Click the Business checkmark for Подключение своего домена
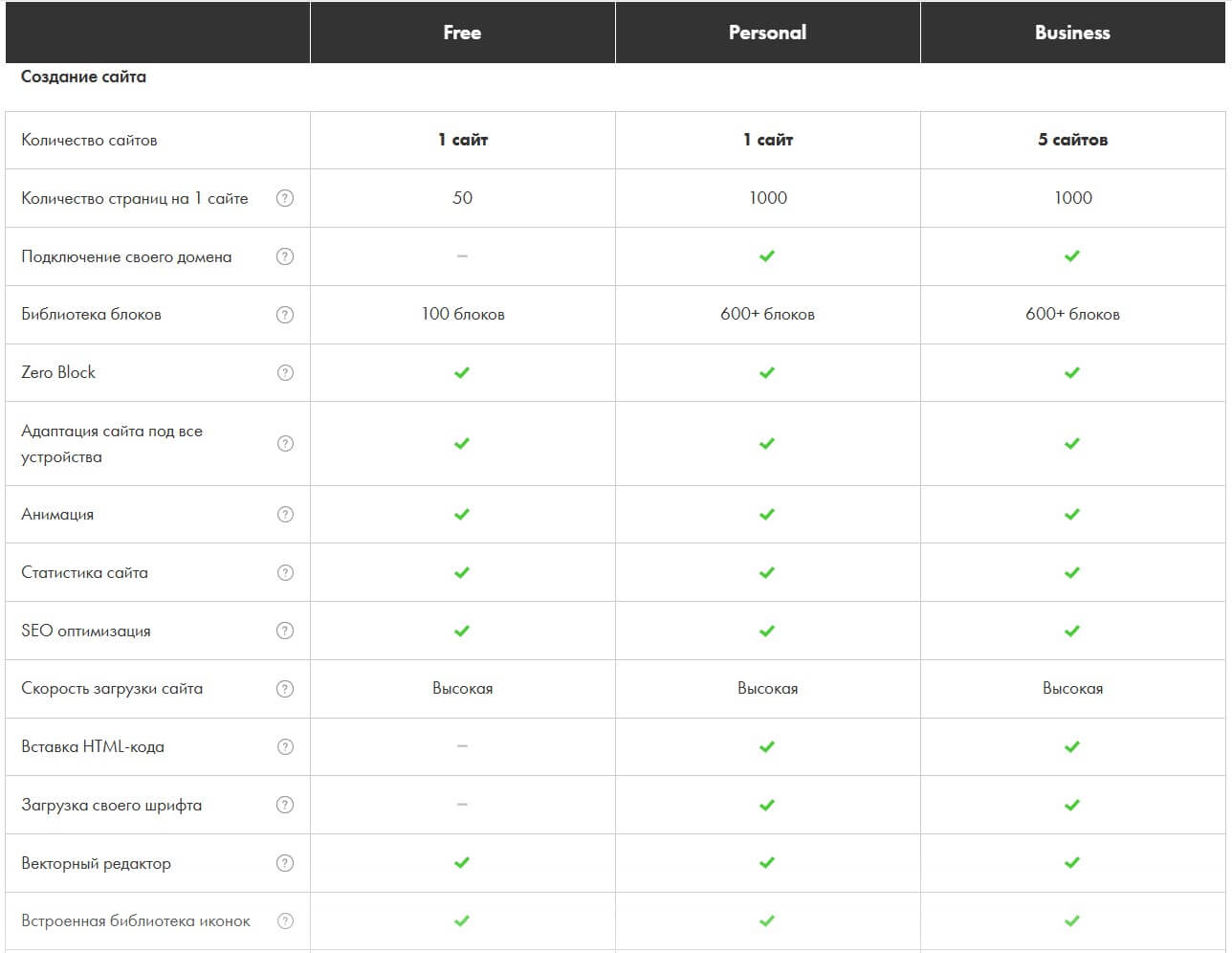This screenshot has width=1232, height=953. point(1072,256)
